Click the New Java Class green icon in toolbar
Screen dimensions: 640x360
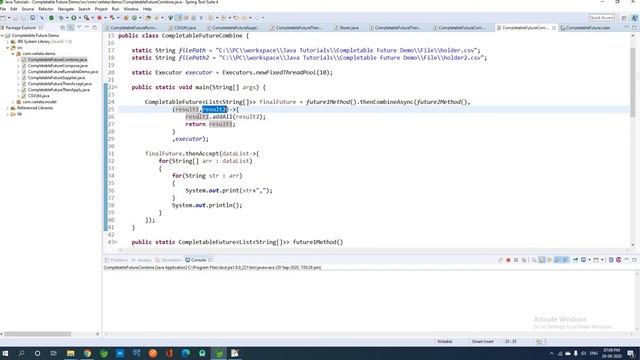[x=134, y=18]
